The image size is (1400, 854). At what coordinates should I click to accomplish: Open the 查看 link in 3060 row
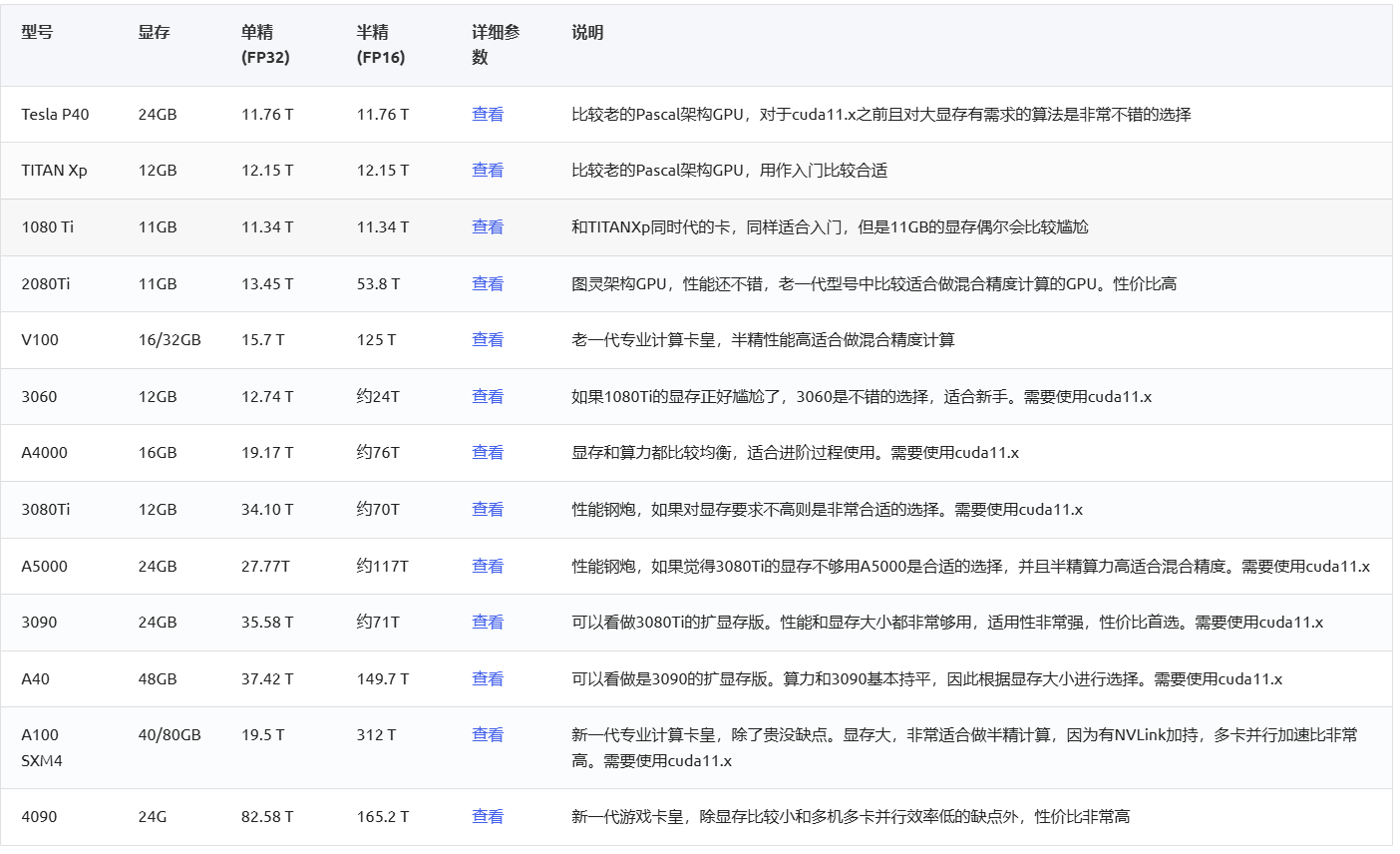488,397
